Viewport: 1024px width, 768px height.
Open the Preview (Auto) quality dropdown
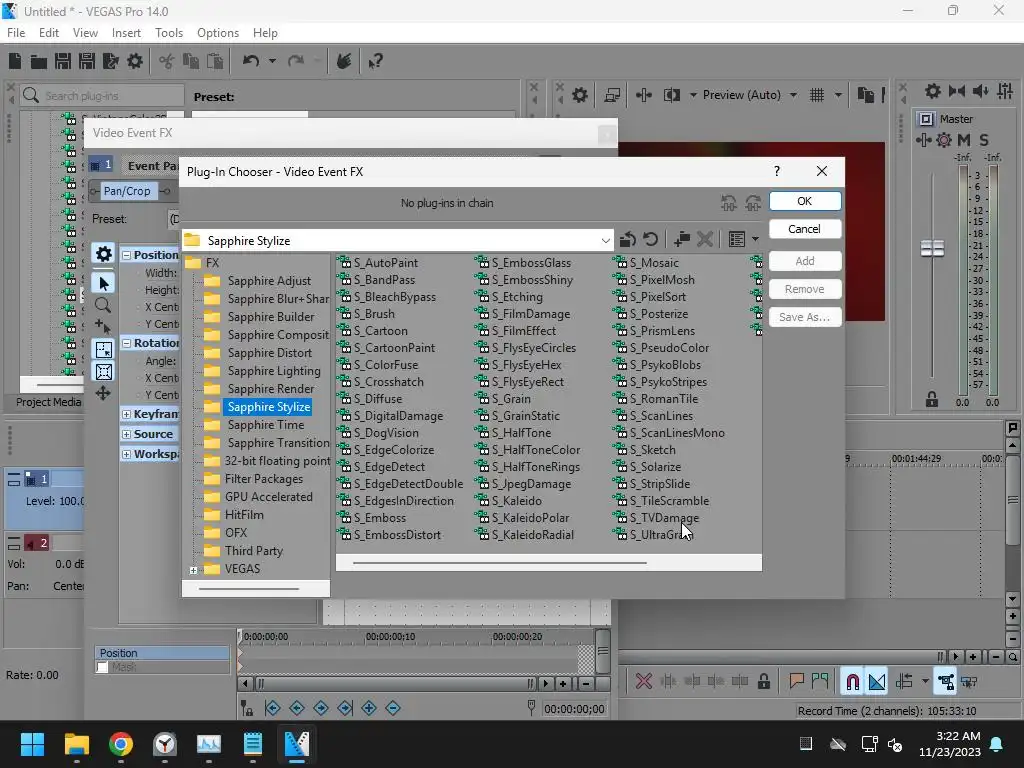coord(793,95)
